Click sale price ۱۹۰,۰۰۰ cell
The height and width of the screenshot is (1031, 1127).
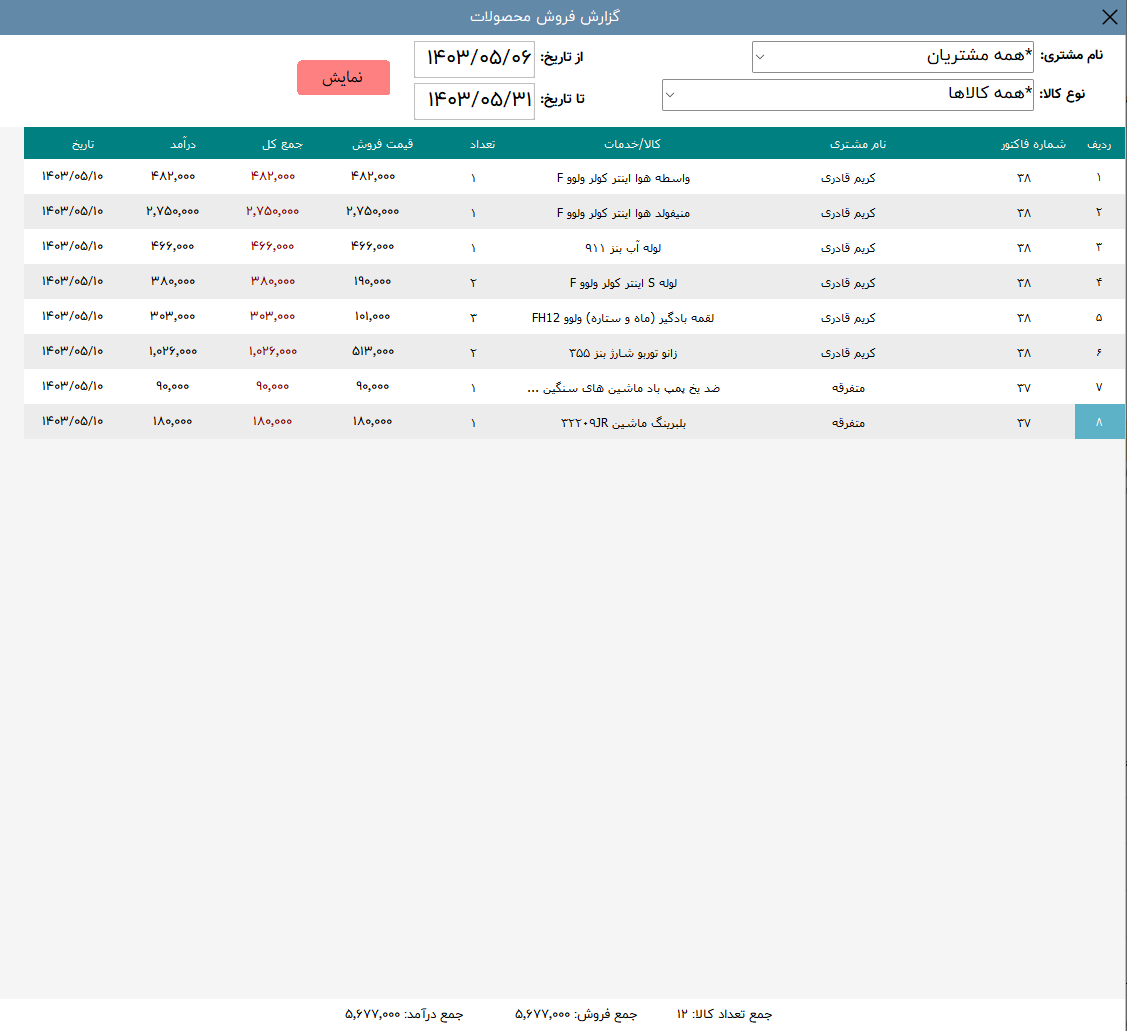[x=372, y=281]
